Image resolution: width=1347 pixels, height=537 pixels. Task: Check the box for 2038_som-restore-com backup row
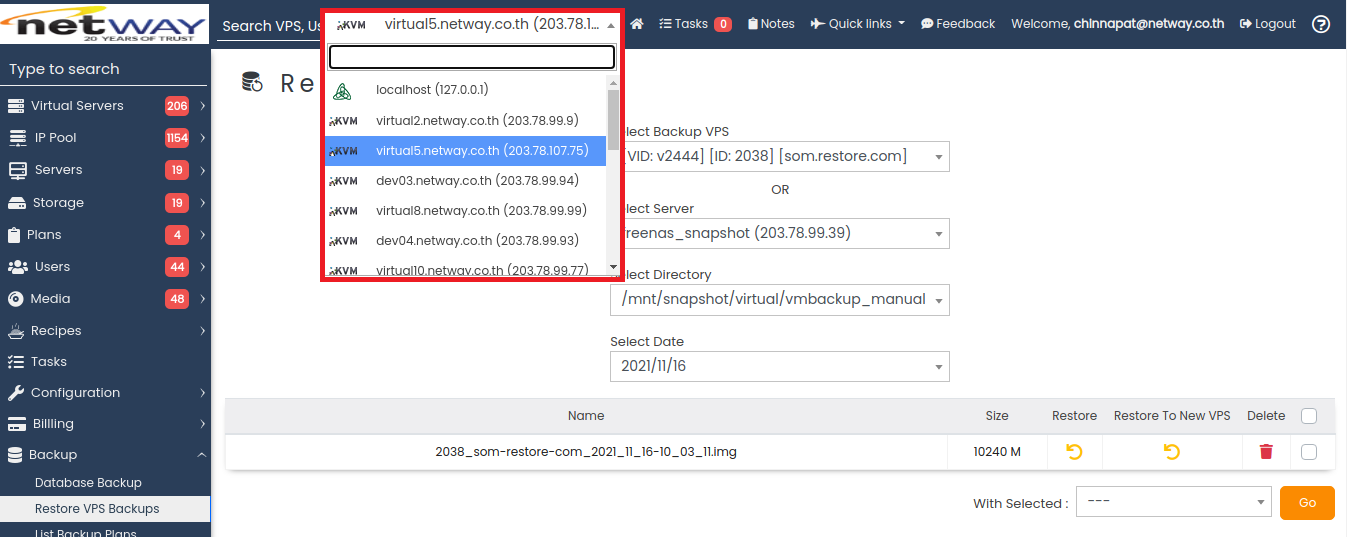[1309, 452]
